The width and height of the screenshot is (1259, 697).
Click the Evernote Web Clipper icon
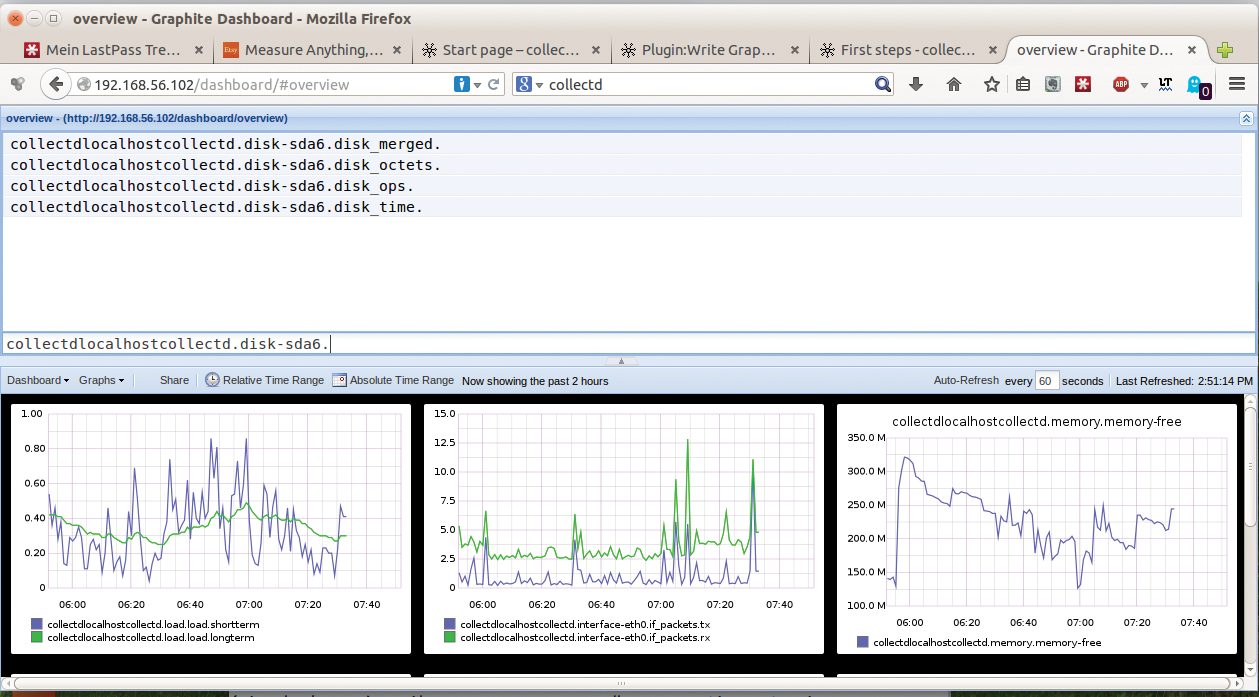(x=1052, y=84)
